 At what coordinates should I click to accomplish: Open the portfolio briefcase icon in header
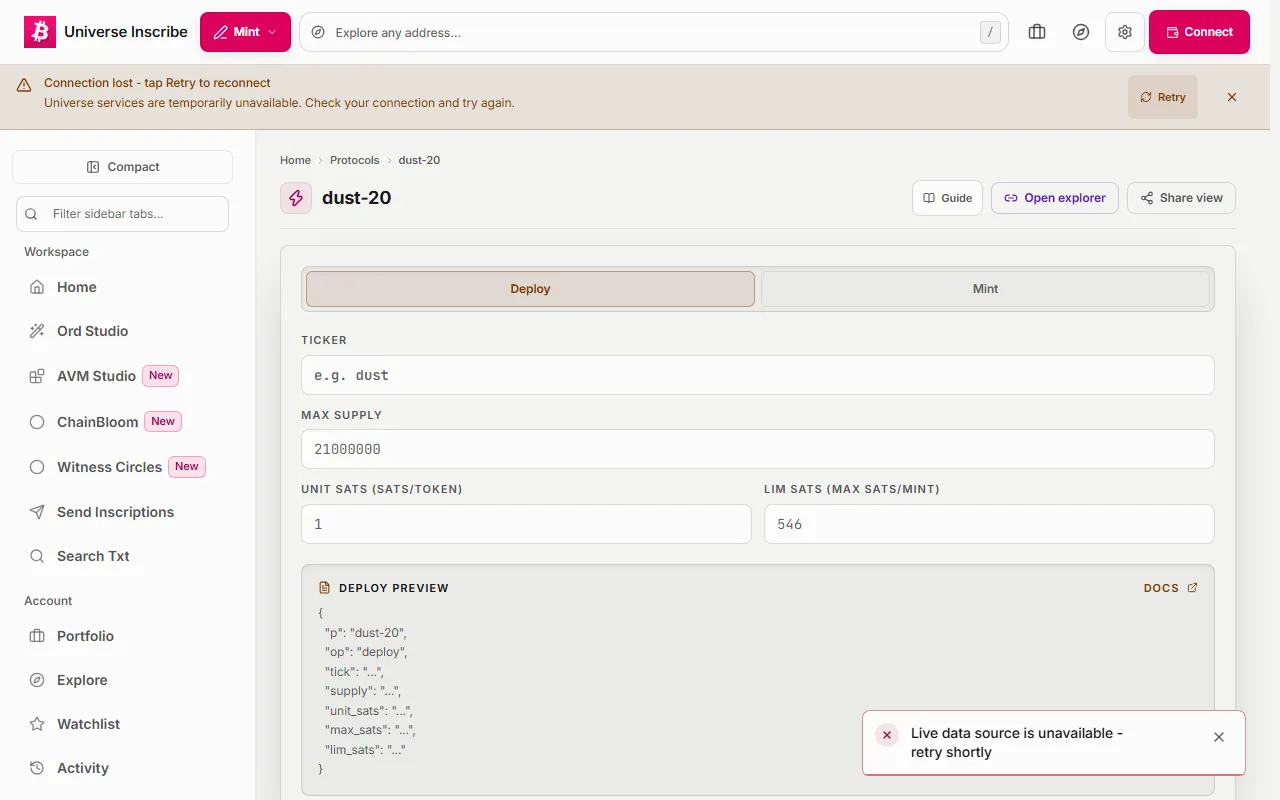point(1037,32)
